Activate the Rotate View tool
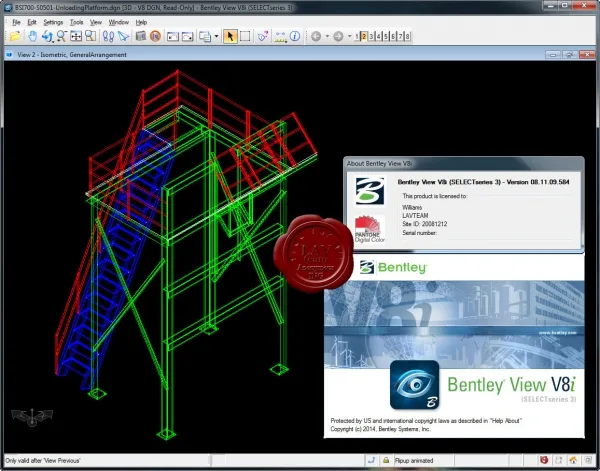 click(47, 36)
